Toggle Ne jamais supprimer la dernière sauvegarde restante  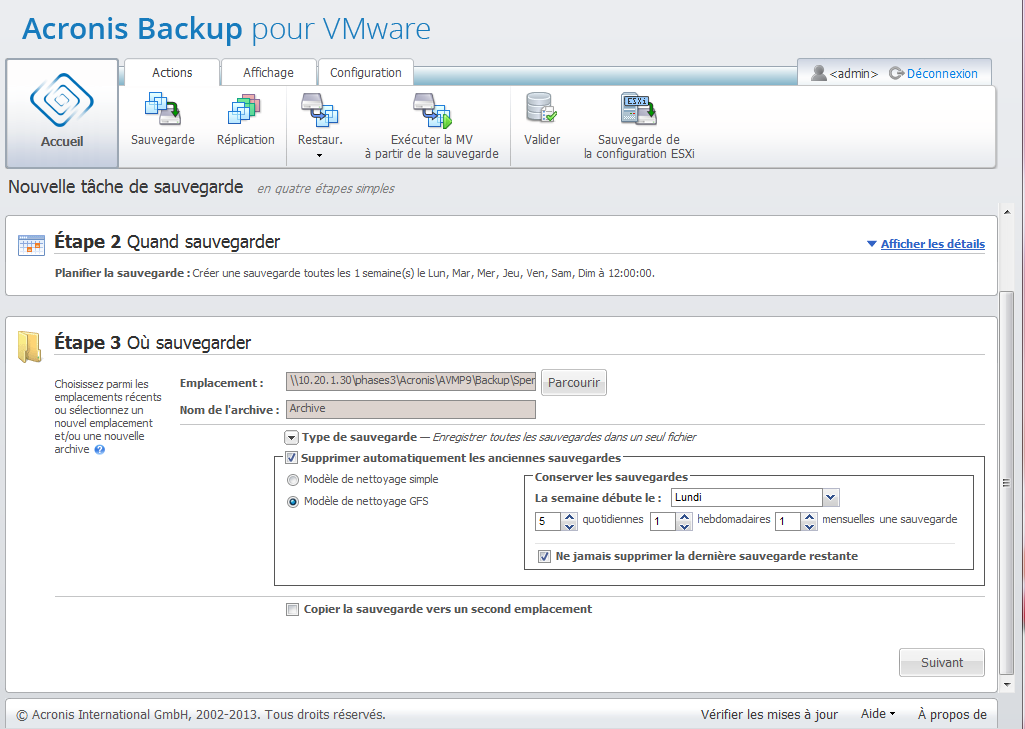tap(544, 556)
